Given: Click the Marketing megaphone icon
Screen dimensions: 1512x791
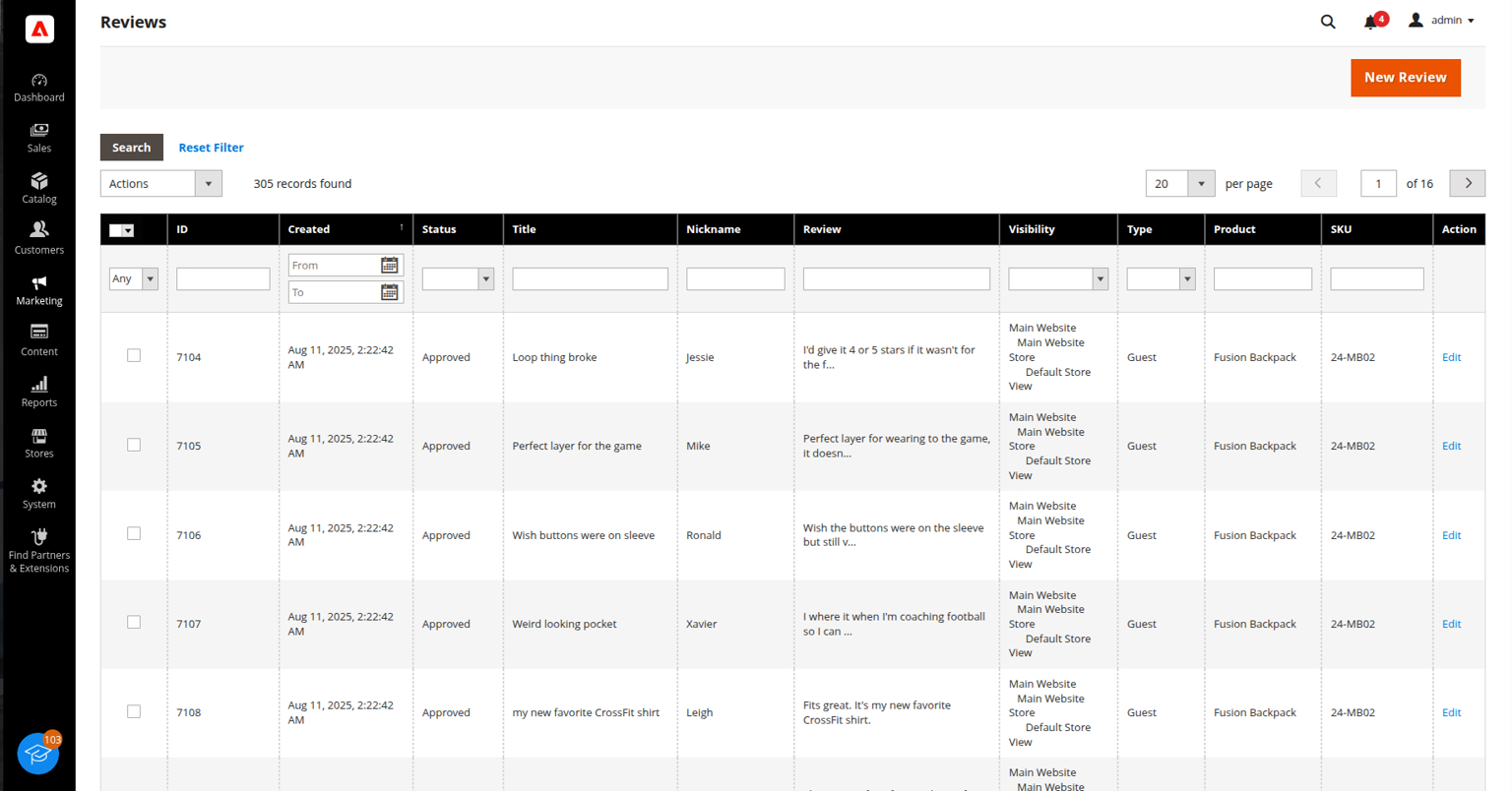Looking at the screenshot, I should (x=39, y=282).
